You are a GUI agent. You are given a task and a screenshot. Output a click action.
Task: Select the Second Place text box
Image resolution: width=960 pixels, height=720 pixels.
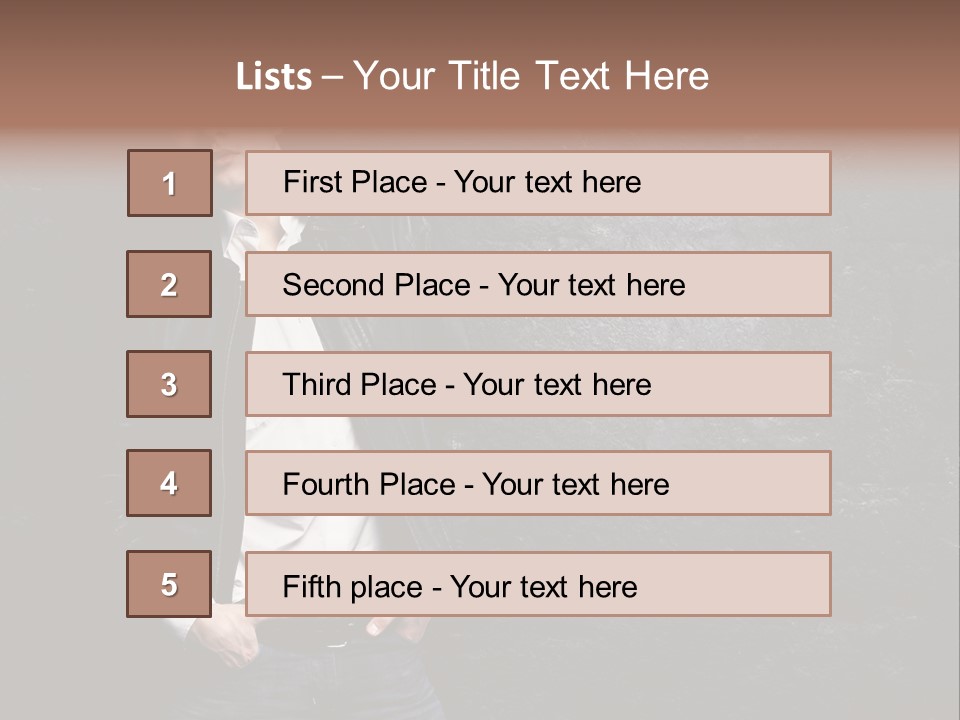pos(538,284)
